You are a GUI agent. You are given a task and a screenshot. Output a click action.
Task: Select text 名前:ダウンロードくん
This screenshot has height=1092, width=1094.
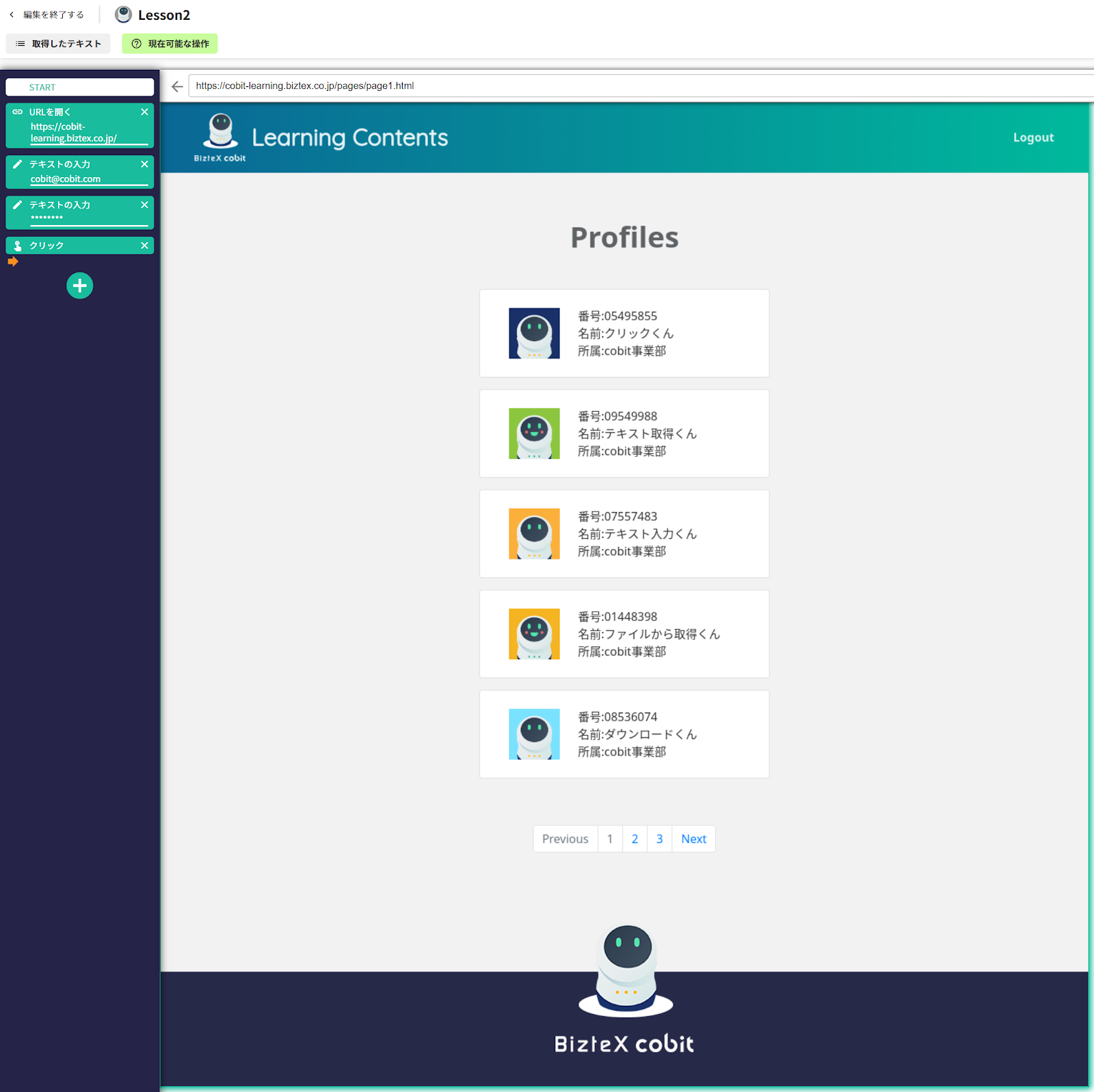pyautogui.click(x=637, y=734)
